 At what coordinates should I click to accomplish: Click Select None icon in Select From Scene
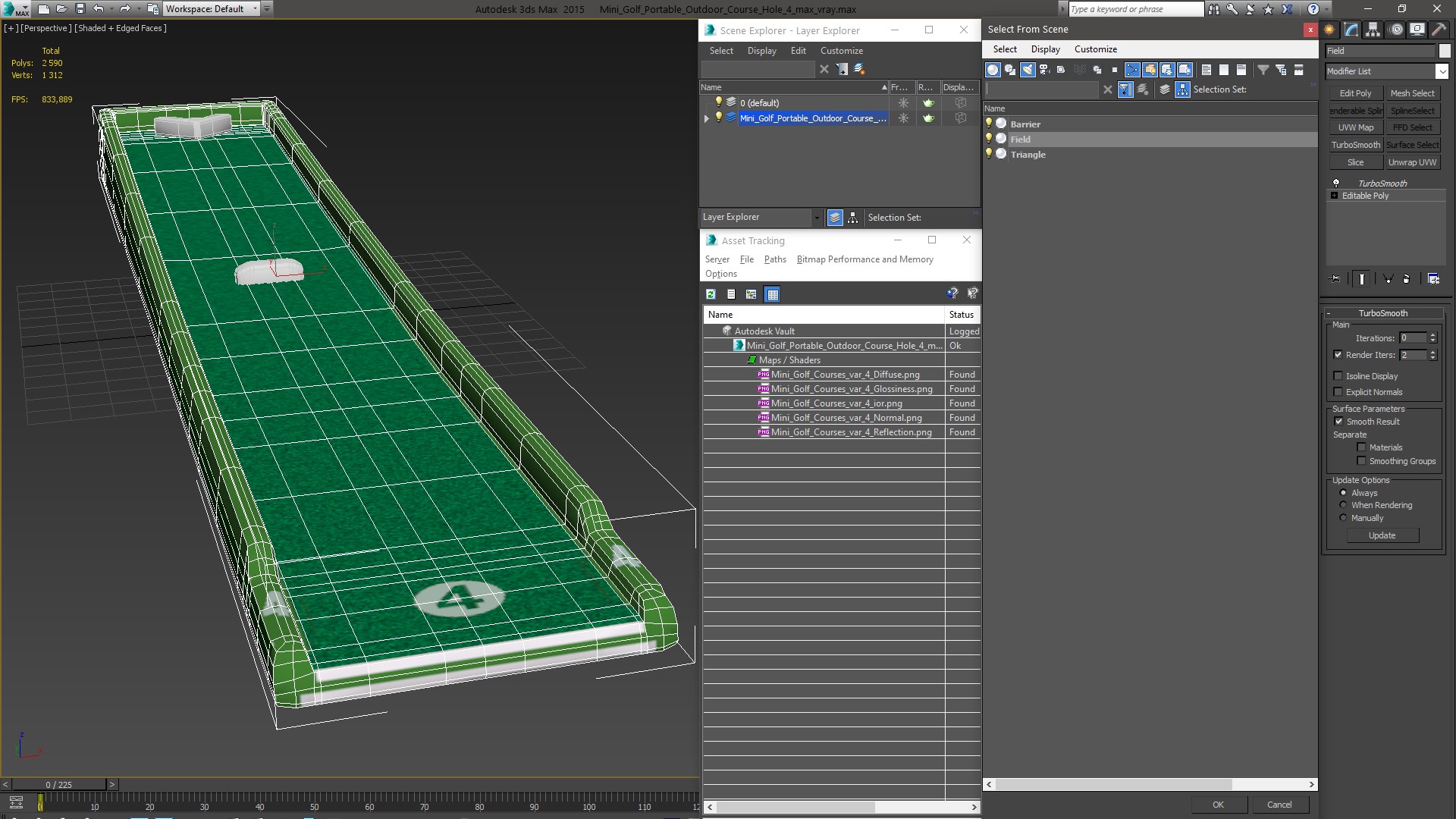tap(1224, 70)
